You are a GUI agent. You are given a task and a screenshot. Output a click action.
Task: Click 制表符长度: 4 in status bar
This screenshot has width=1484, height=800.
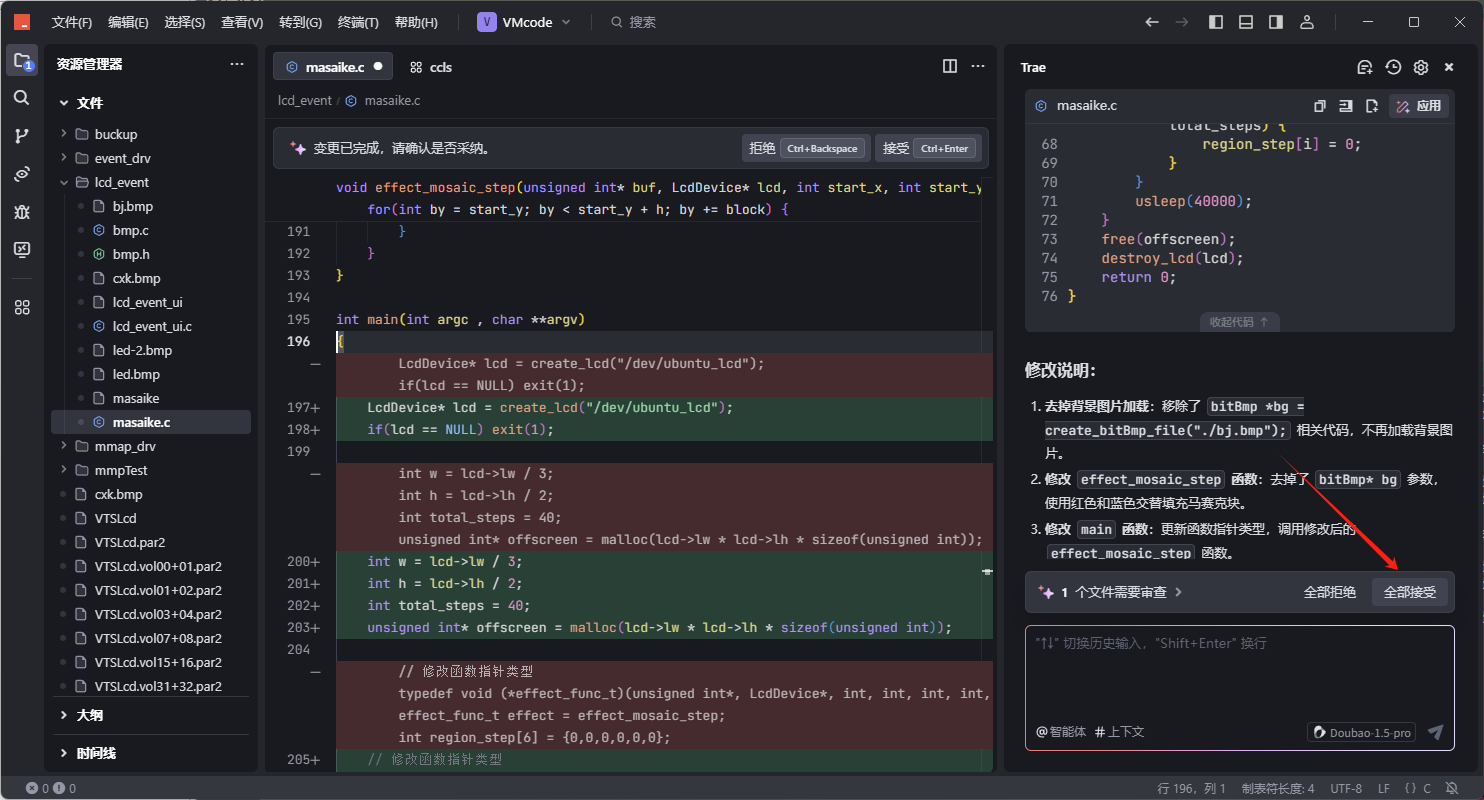(1277, 788)
